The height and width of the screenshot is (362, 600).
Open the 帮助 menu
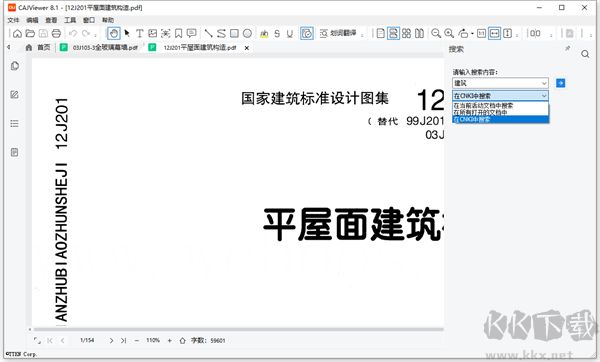(x=108, y=20)
